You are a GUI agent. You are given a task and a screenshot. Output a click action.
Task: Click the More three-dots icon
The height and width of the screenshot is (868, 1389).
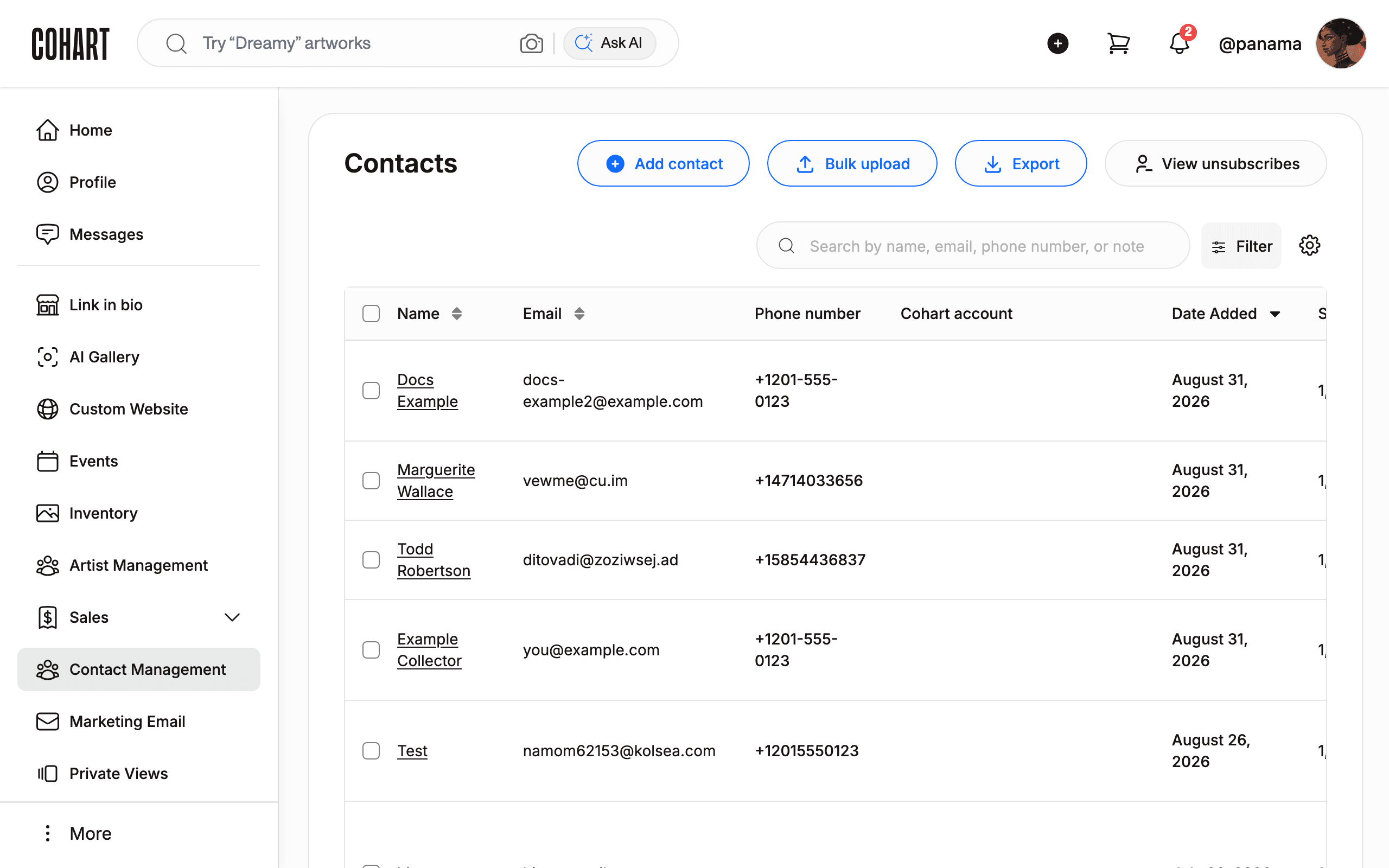48,834
